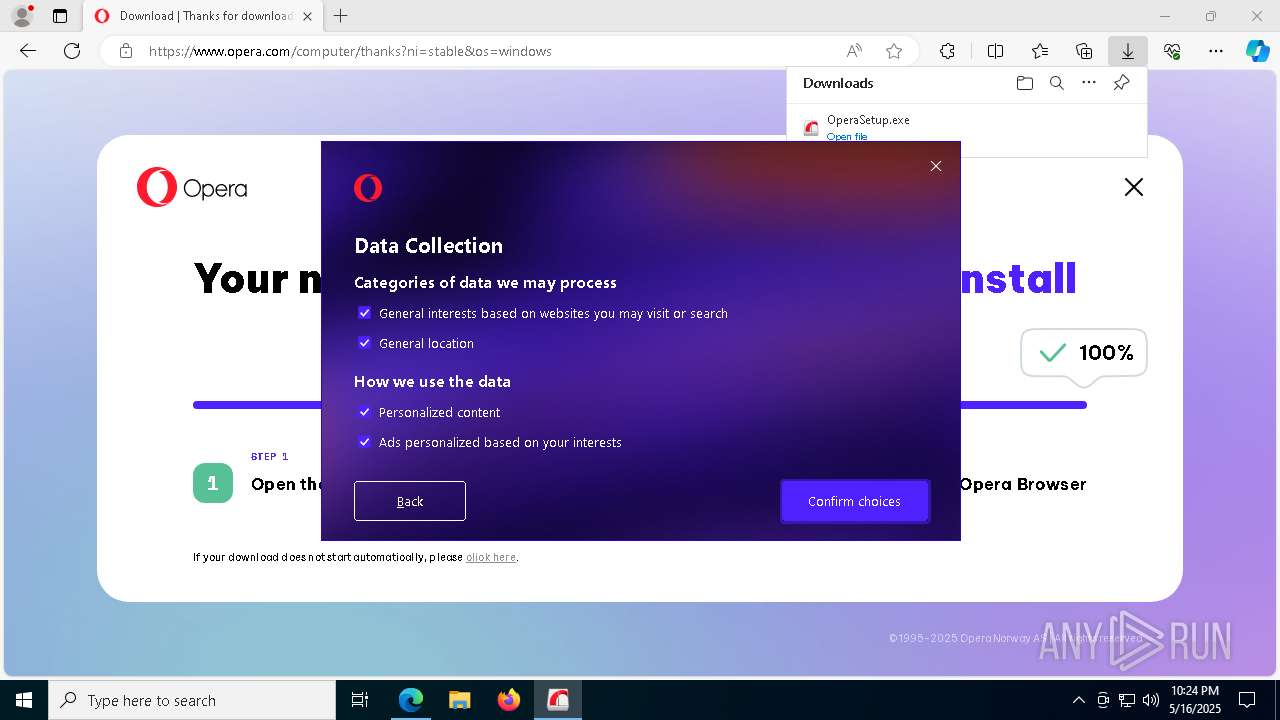The height and width of the screenshot is (720, 1280).
Task: Close the Opera download page overlay
Action: click(1133, 187)
